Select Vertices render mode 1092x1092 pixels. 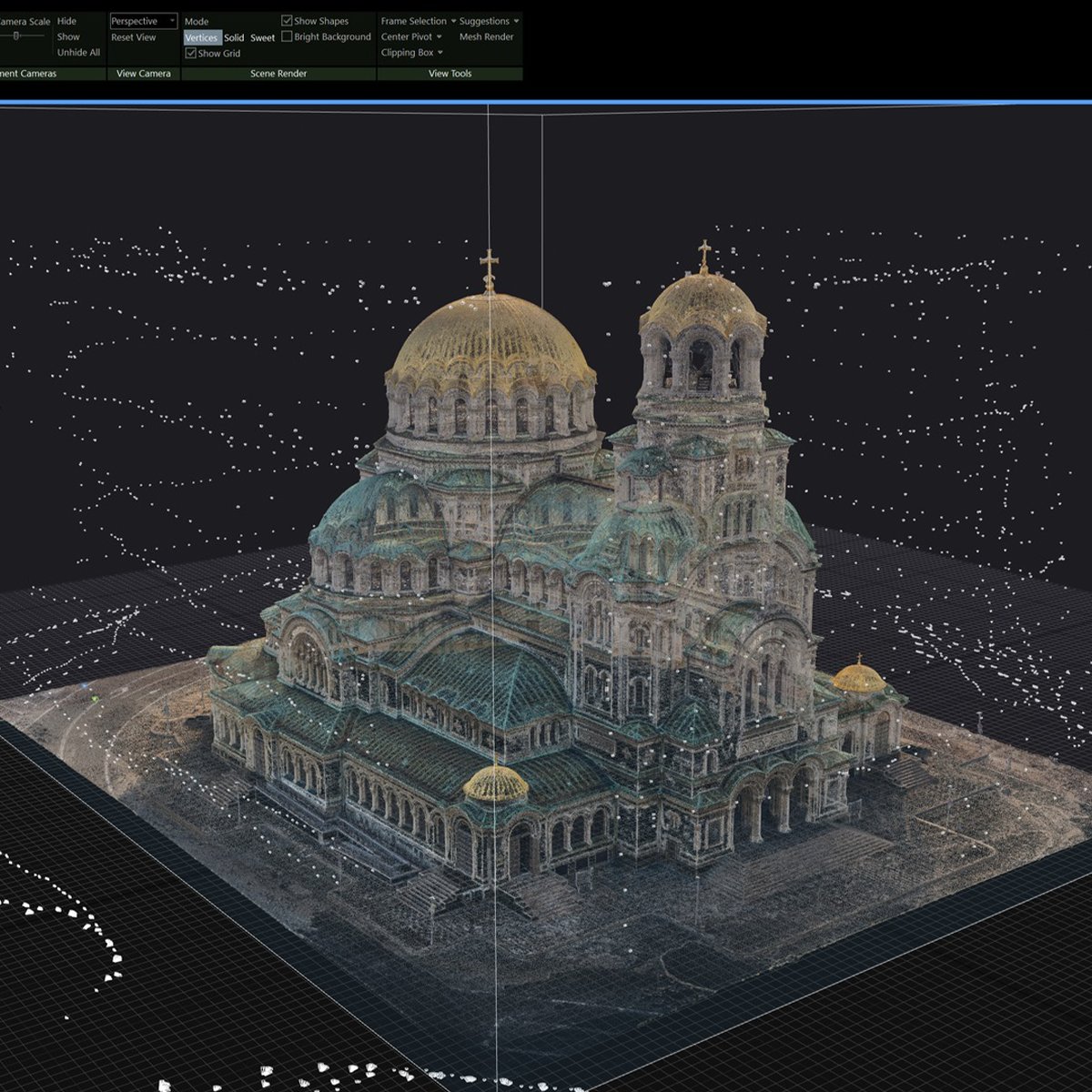[201, 38]
